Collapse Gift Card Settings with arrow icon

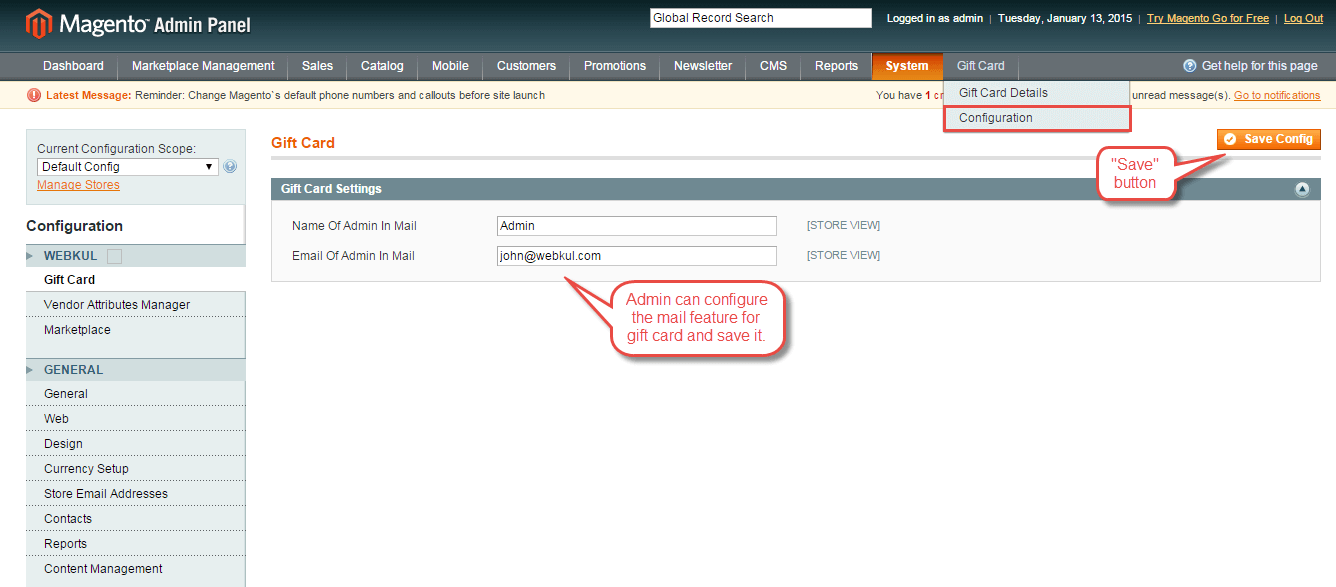point(1302,189)
